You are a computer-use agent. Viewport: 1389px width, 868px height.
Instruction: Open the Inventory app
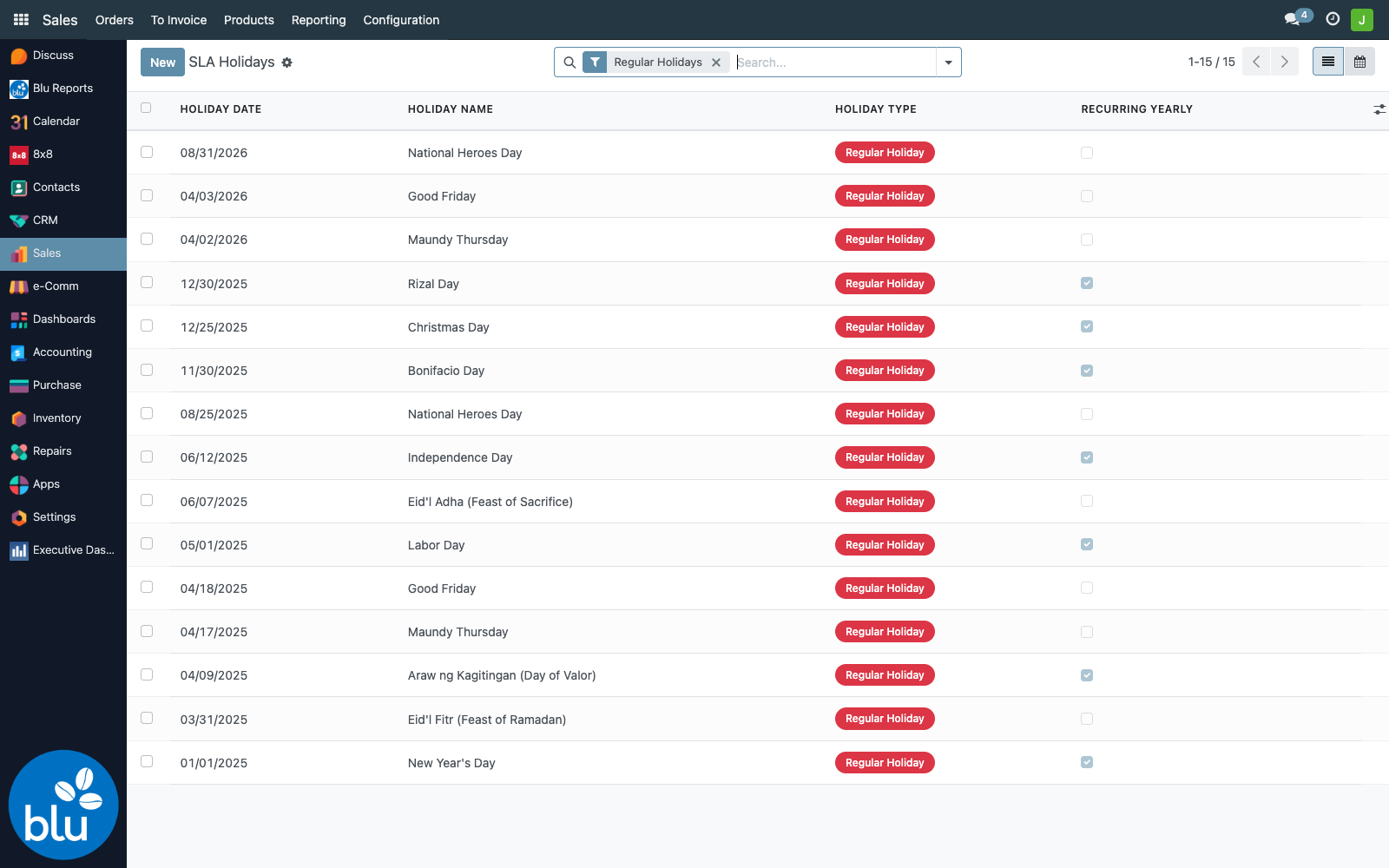pyautogui.click(x=63, y=418)
